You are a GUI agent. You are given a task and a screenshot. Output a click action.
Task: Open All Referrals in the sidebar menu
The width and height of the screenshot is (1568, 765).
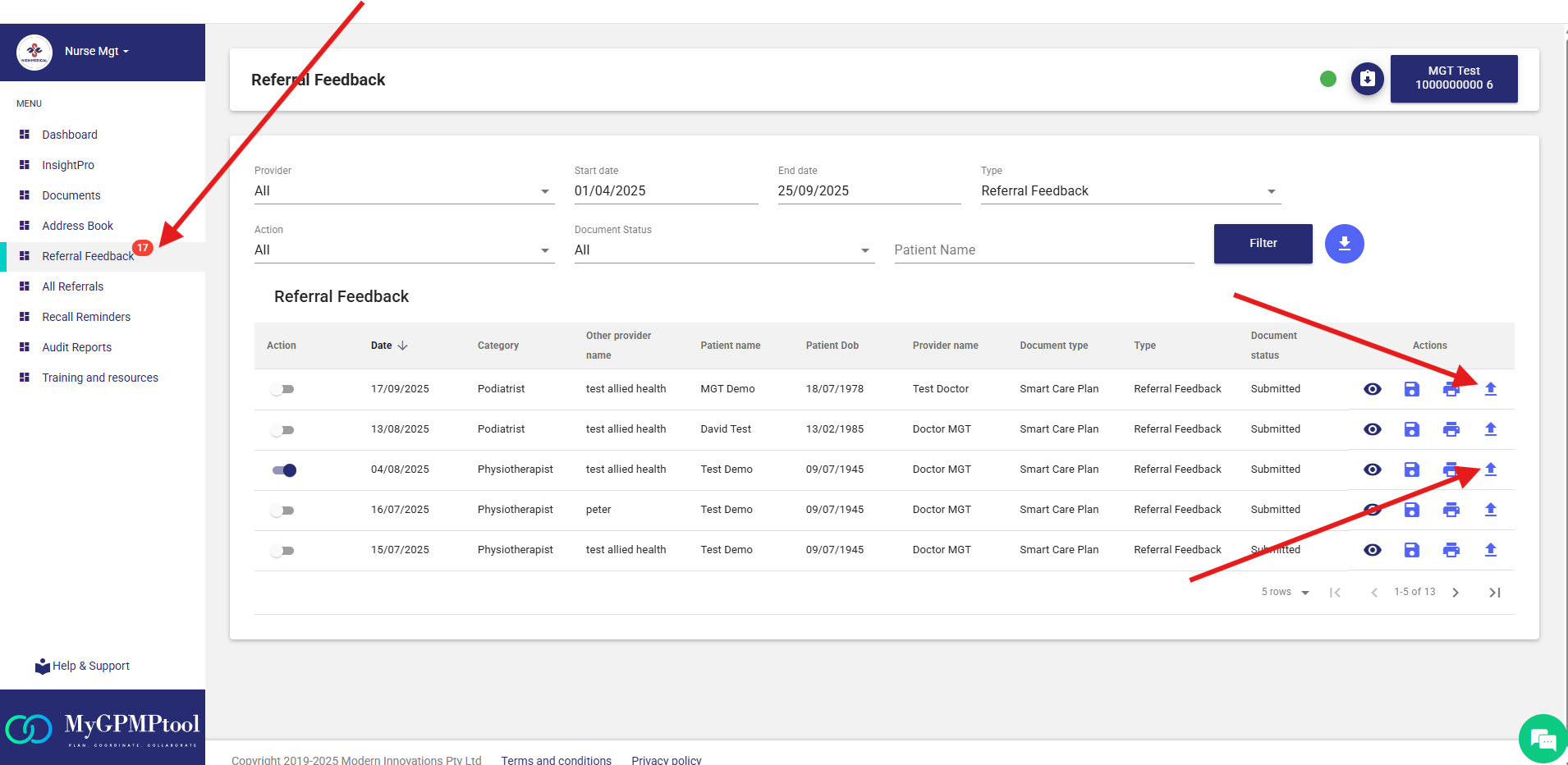(72, 286)
